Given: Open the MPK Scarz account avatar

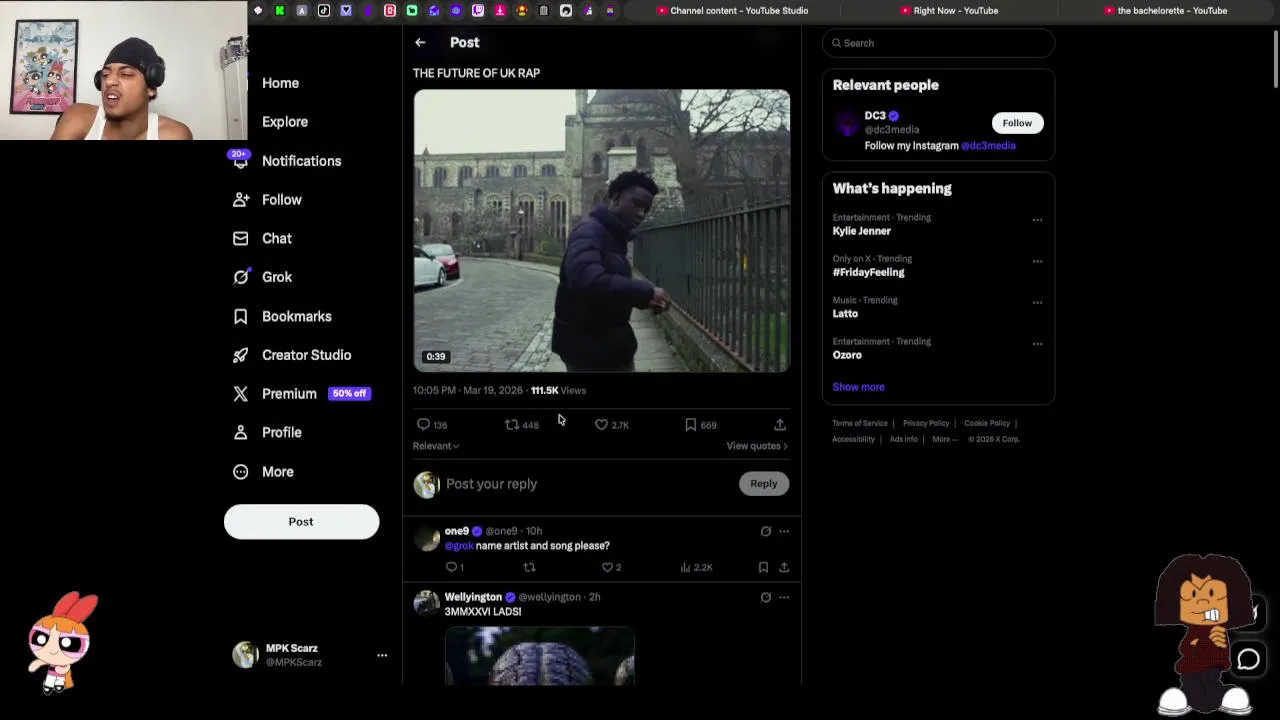Looking at the screenshot, I should click(x=245, y=655).
